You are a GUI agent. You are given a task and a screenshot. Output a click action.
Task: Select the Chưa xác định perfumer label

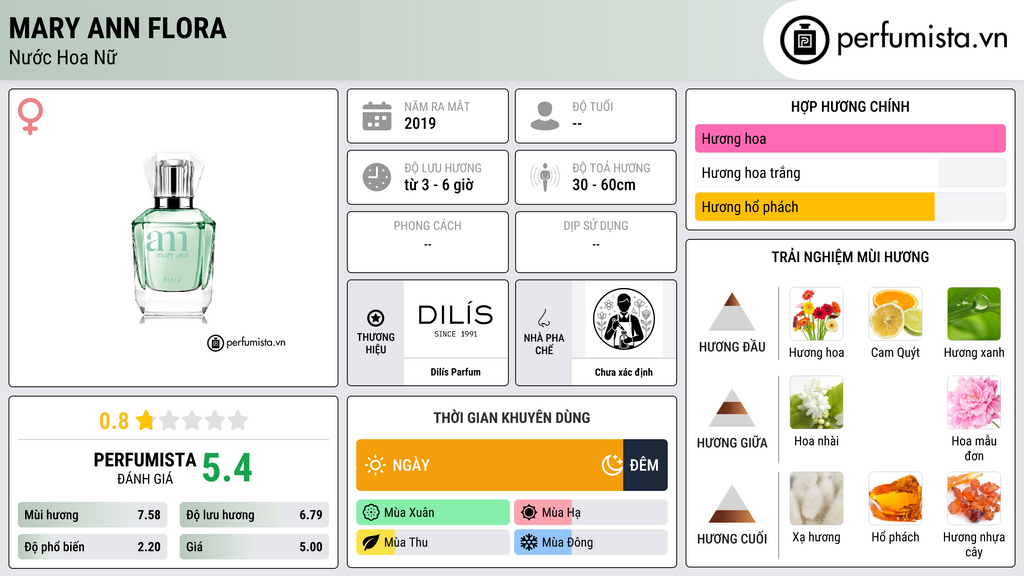pyautogui.click(x=624, y=372)
